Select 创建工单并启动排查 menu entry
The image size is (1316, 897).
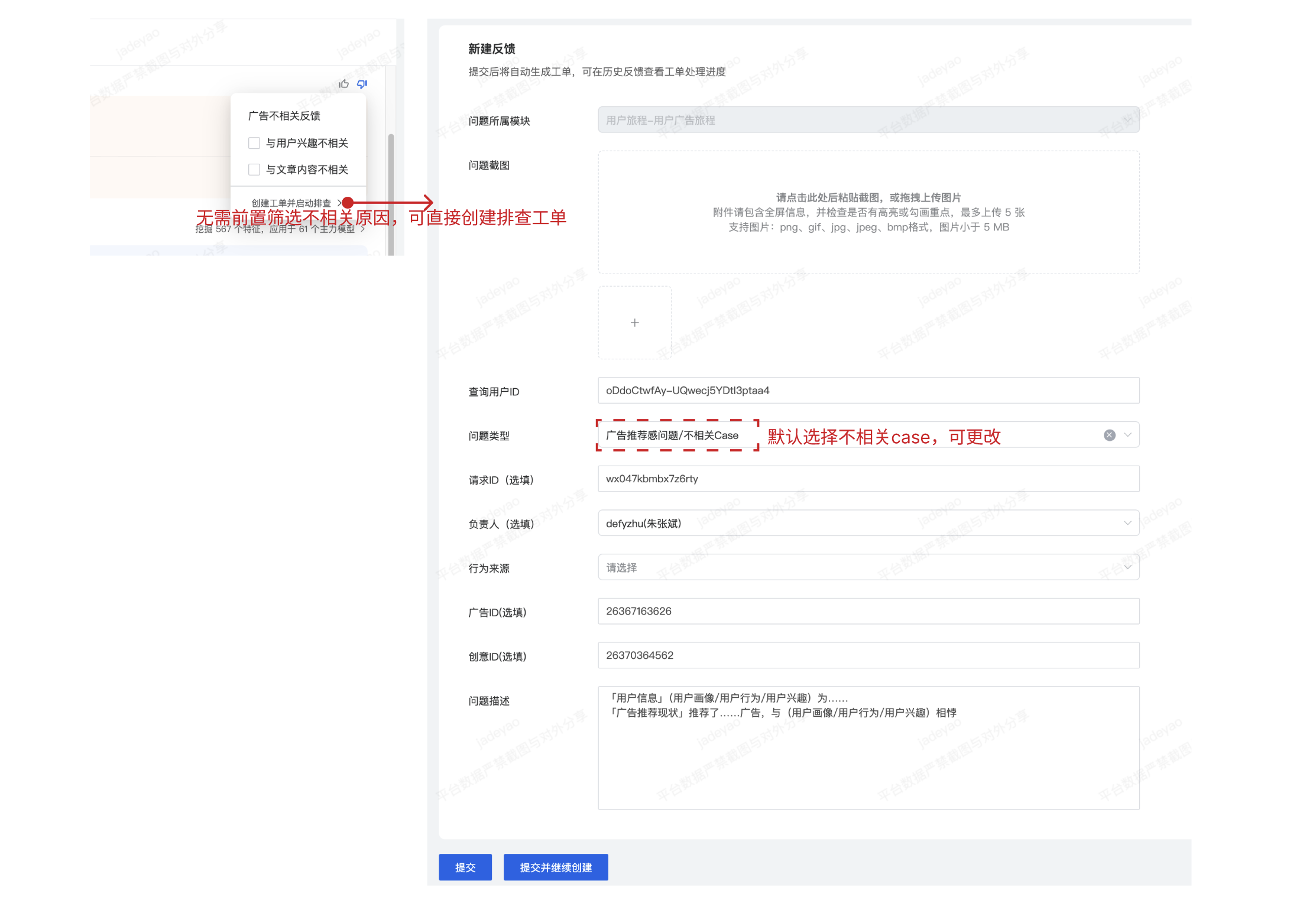(x=291, y=203)
